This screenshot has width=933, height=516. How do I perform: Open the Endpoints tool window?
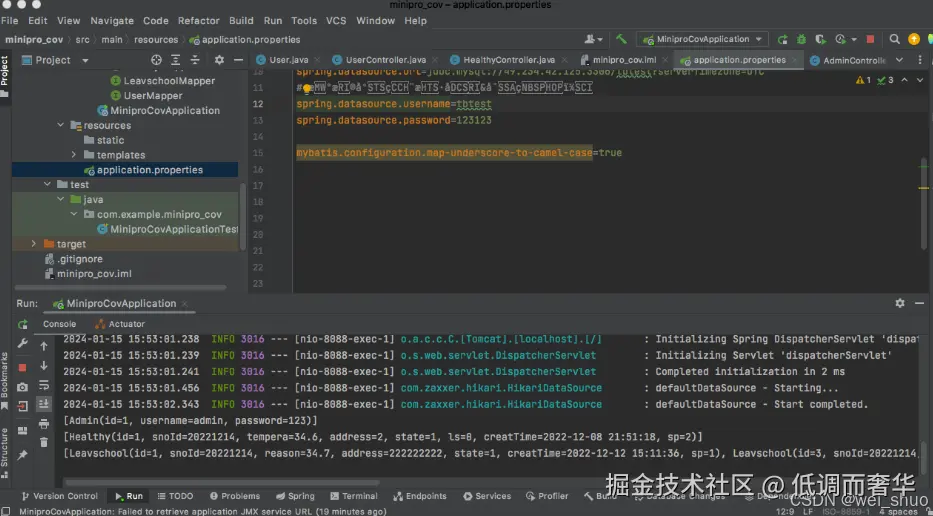[x=419, y=496]
